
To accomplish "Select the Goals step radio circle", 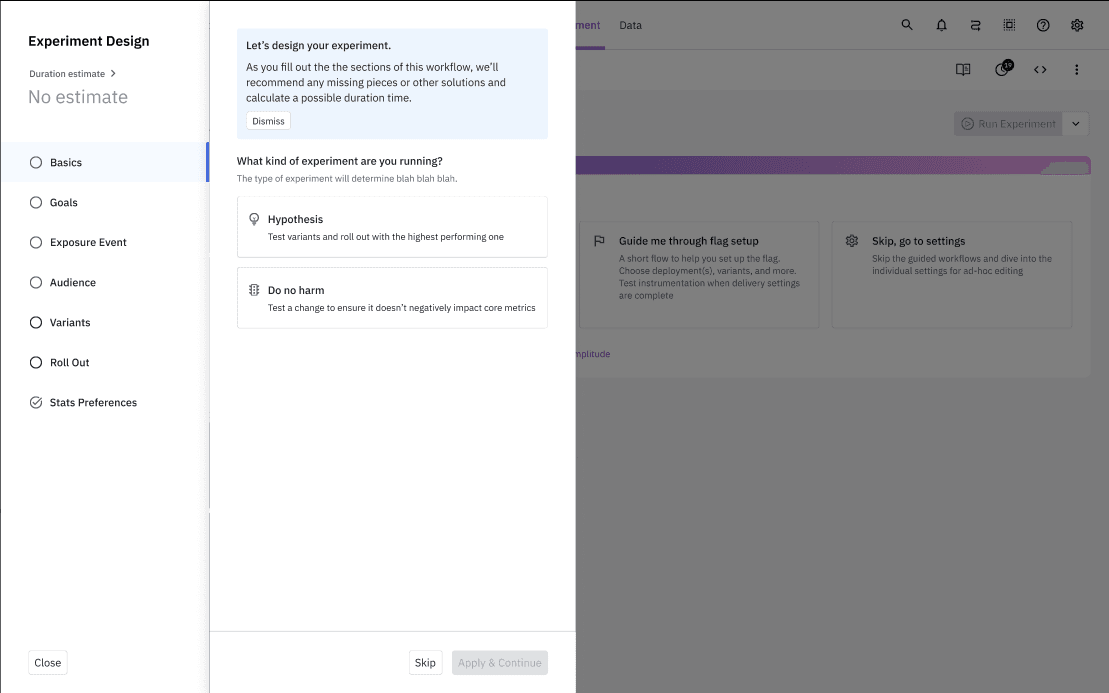I will coord(35,202).
